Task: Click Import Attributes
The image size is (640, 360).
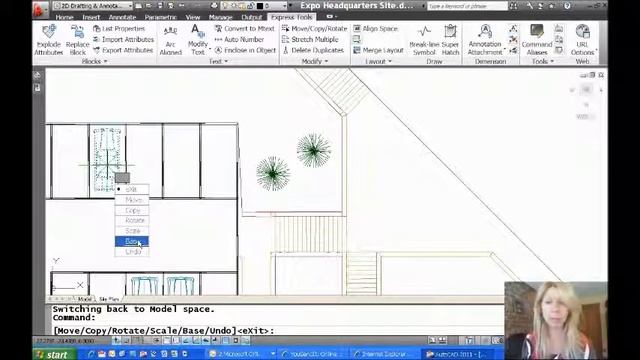Action: [x=123, y=40]
